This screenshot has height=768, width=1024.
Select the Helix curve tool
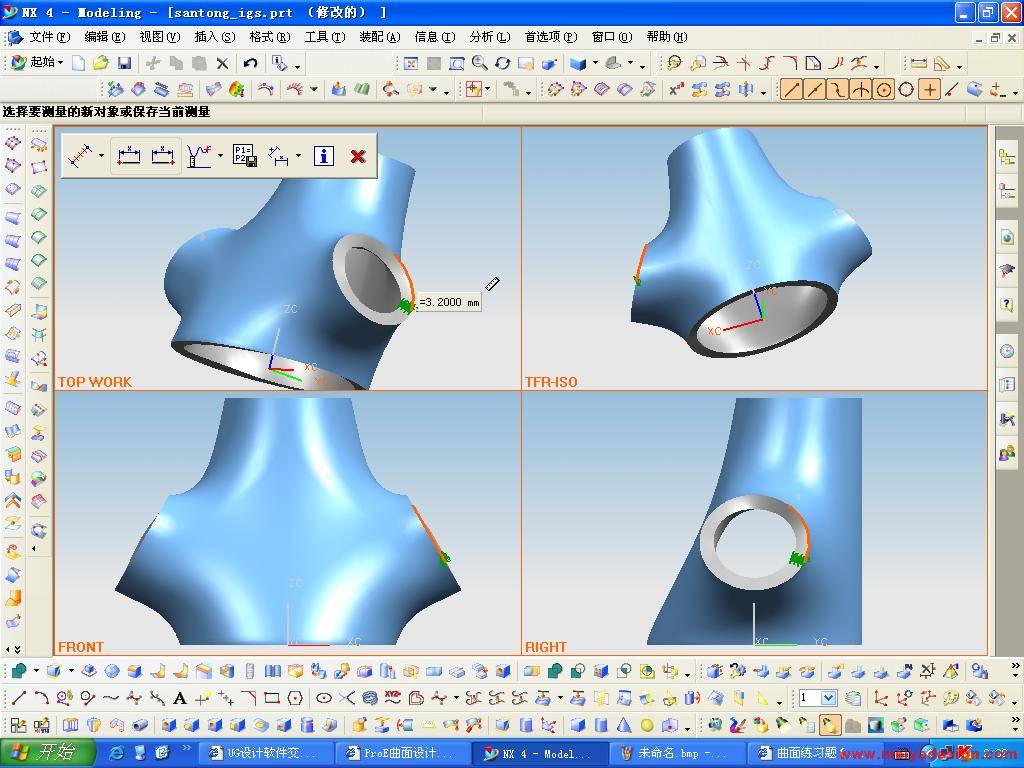[370, 698]
